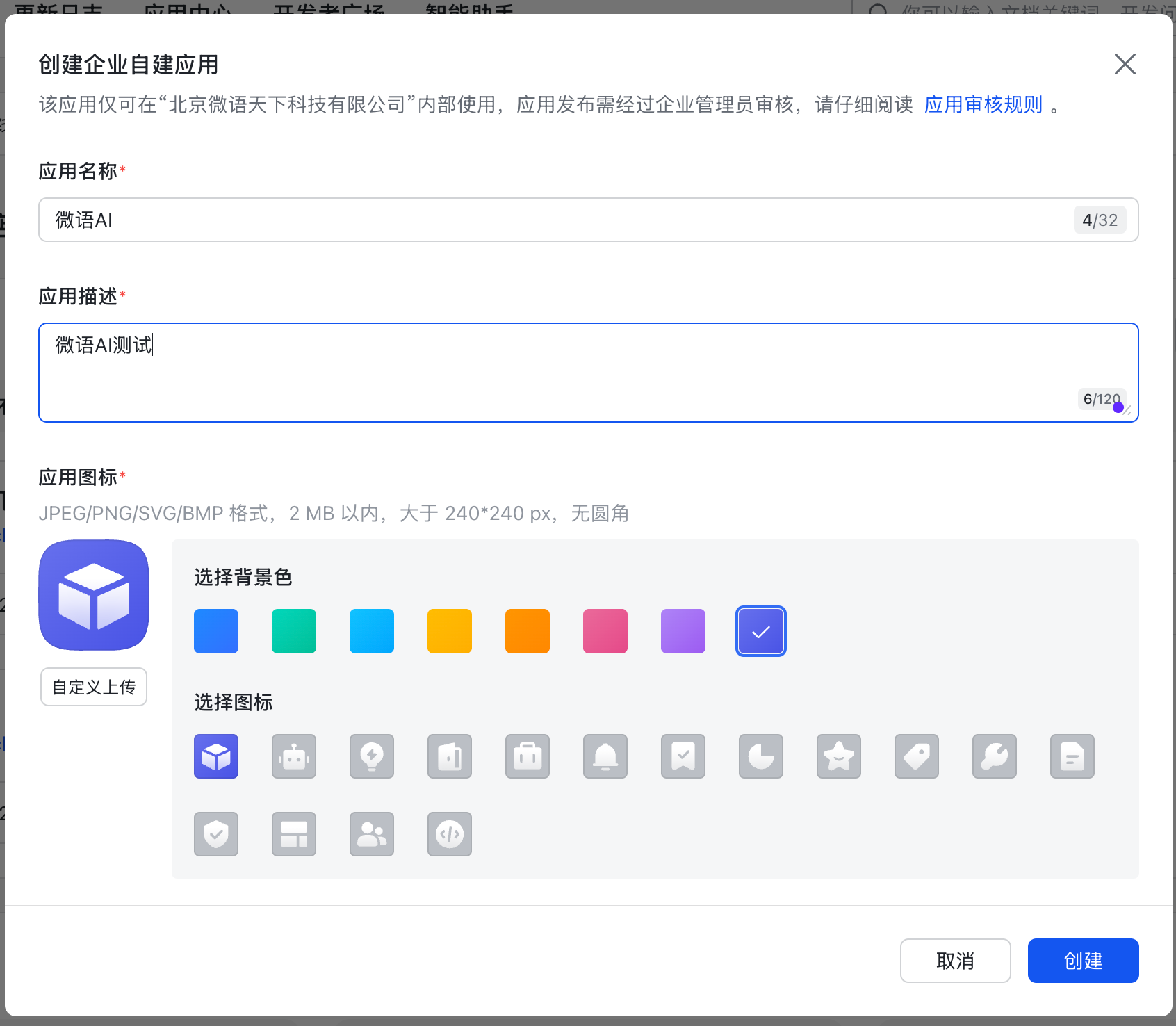The width and height of the screenshot is (1176, 1026).
Task: Select the lightbulb icon
Action: [x=372, y=756]
